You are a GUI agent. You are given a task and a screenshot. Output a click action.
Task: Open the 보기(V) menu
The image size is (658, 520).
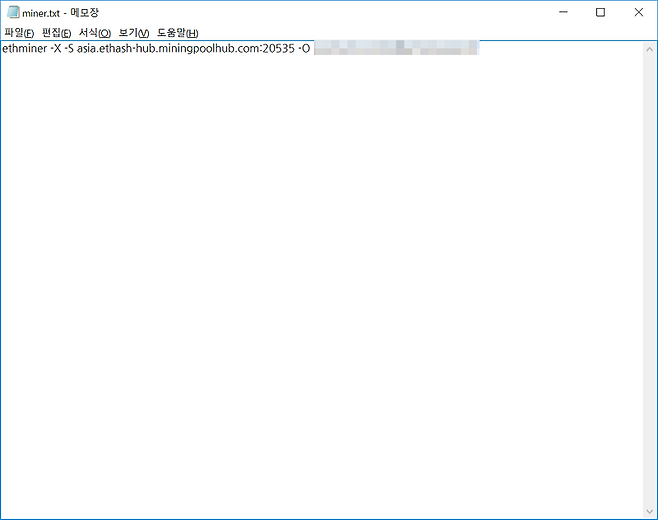click(133, 33)
